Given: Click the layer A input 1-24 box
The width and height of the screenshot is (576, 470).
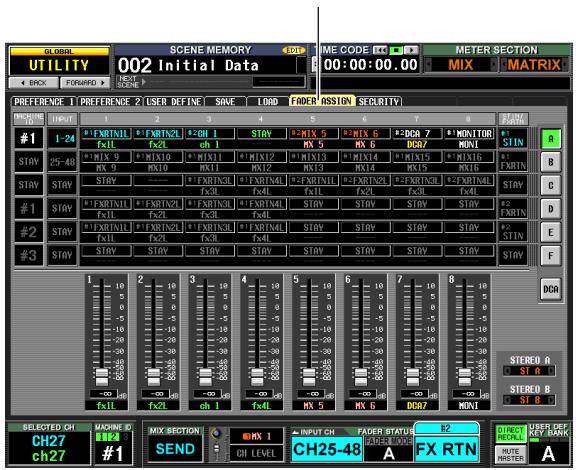Looking at the screenshot, I should 62,138.
